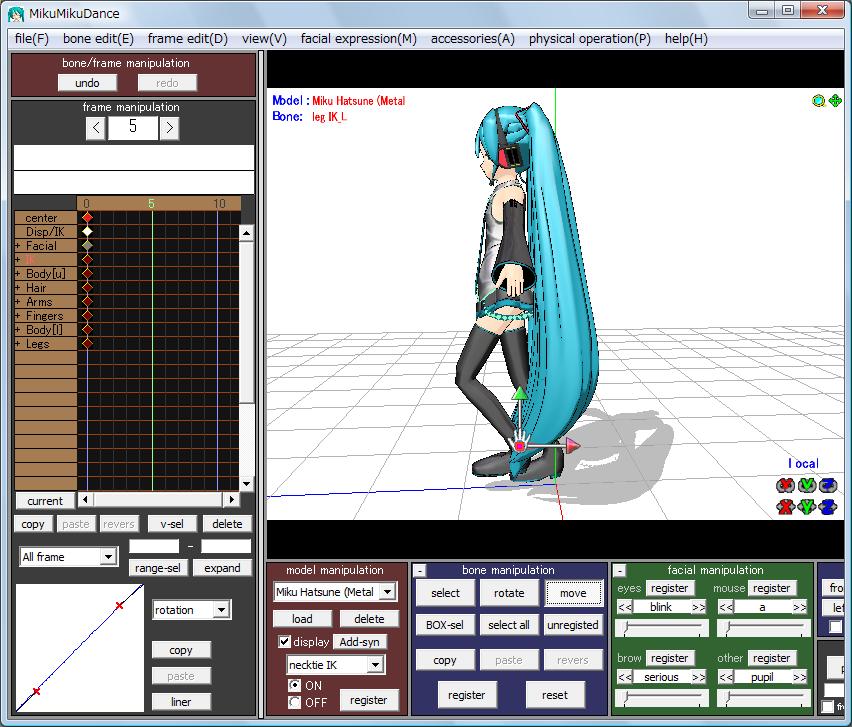Click the range-sel button
The width and height of the screenshot is (852, 727).
[158, 568]
